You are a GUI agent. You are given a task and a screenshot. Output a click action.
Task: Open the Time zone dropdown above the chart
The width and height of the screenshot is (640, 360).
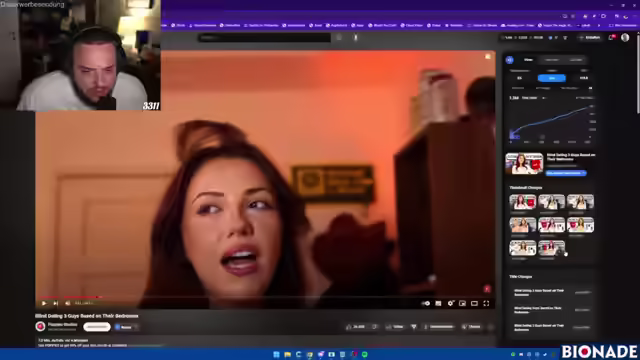533,98
